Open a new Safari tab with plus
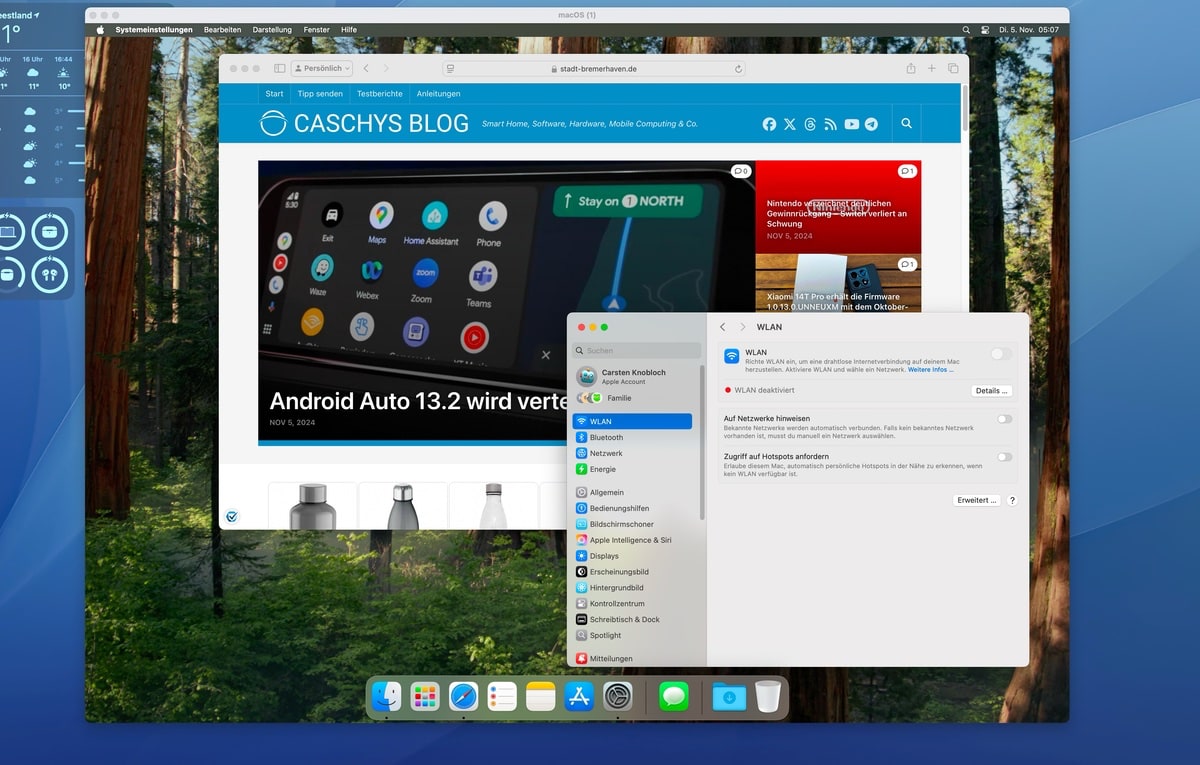 (932, 68)
